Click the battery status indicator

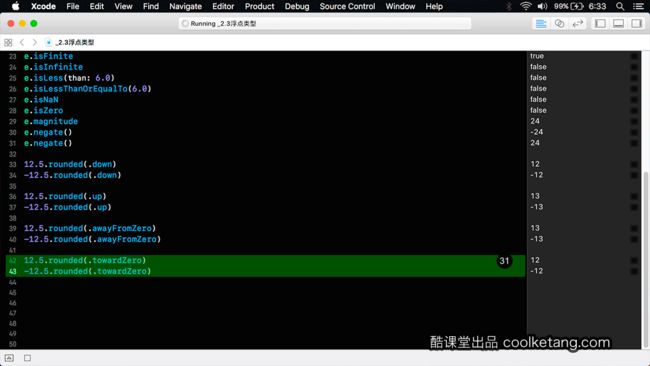pyautogui.click(x=569, y=6)
